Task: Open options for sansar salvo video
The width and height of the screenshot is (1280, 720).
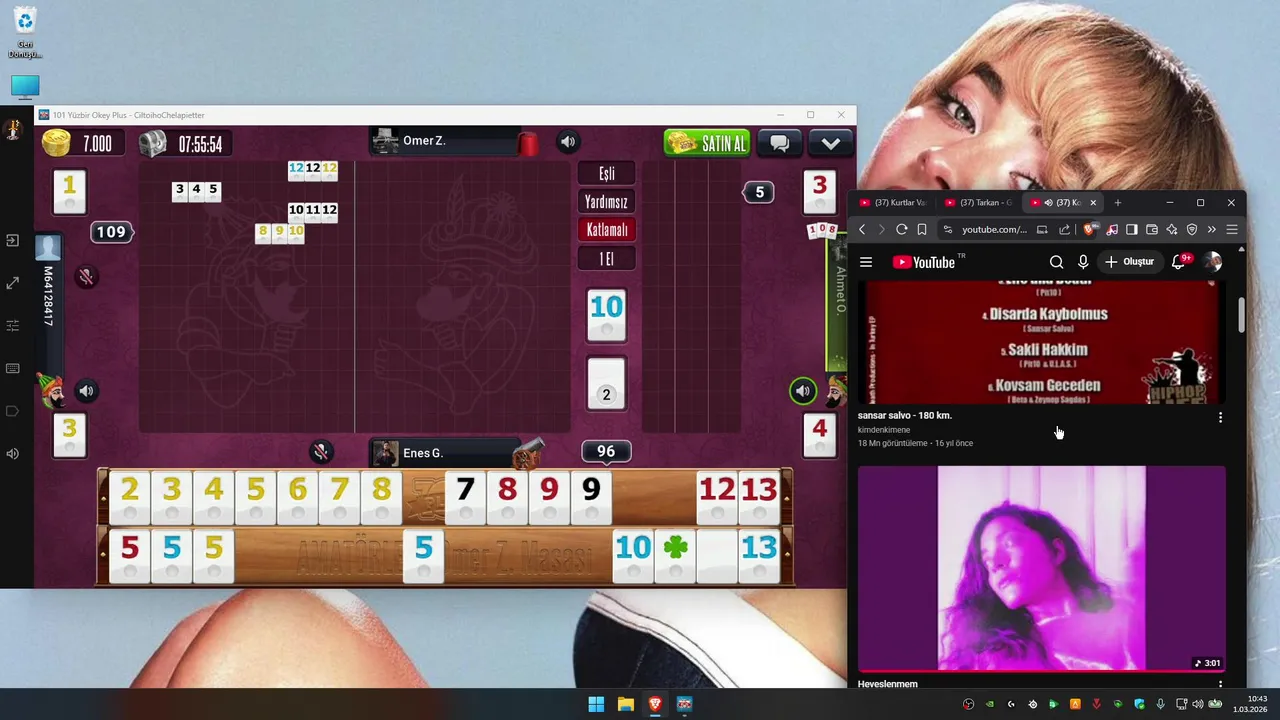Action: click(x=1220, y=417)
